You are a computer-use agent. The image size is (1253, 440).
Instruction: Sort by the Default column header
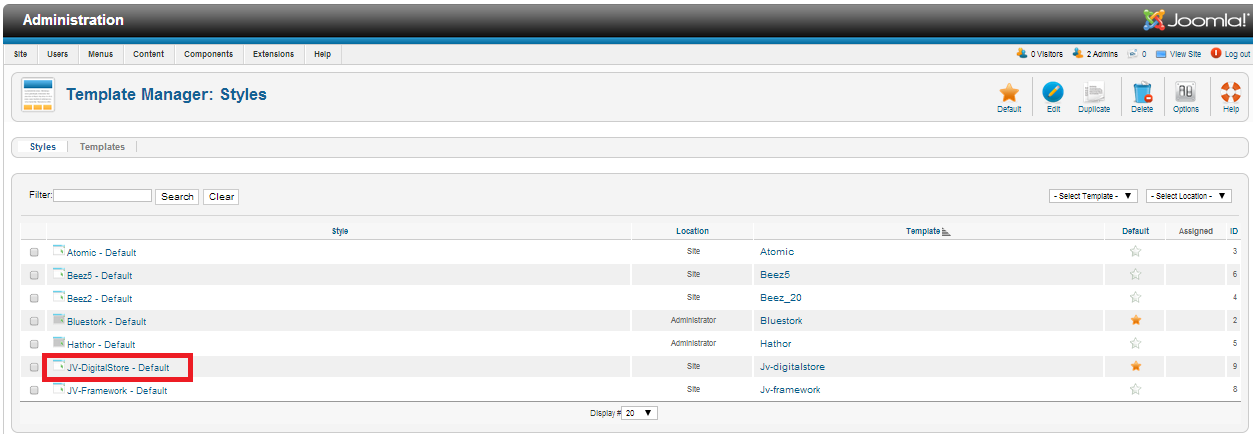pos(1135,232)
